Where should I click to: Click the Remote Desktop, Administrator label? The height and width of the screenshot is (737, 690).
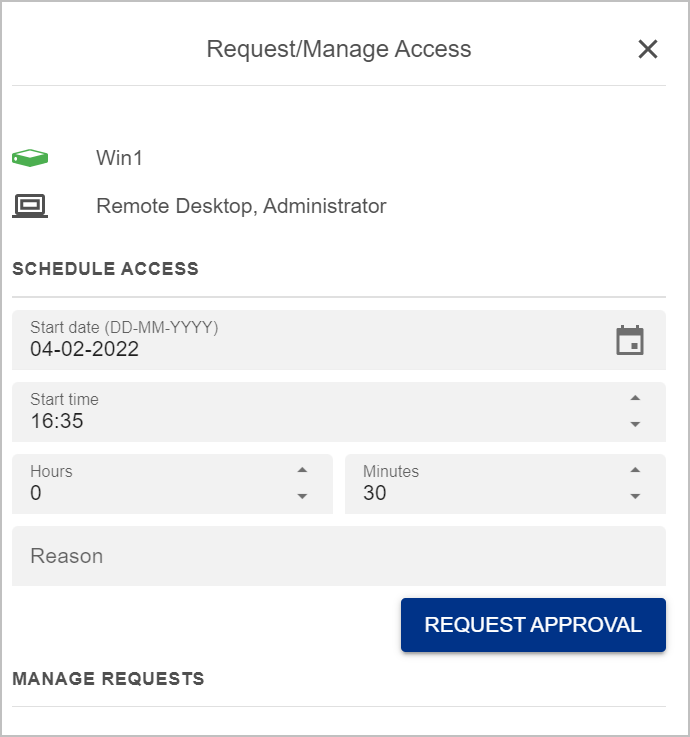coord(241,206)
